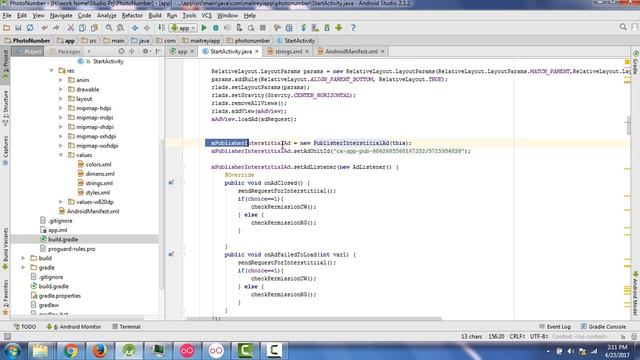Toggle the Captures side panel
Image resolution: width=640 pixels, height=360 pixels.
click(5, 150)
